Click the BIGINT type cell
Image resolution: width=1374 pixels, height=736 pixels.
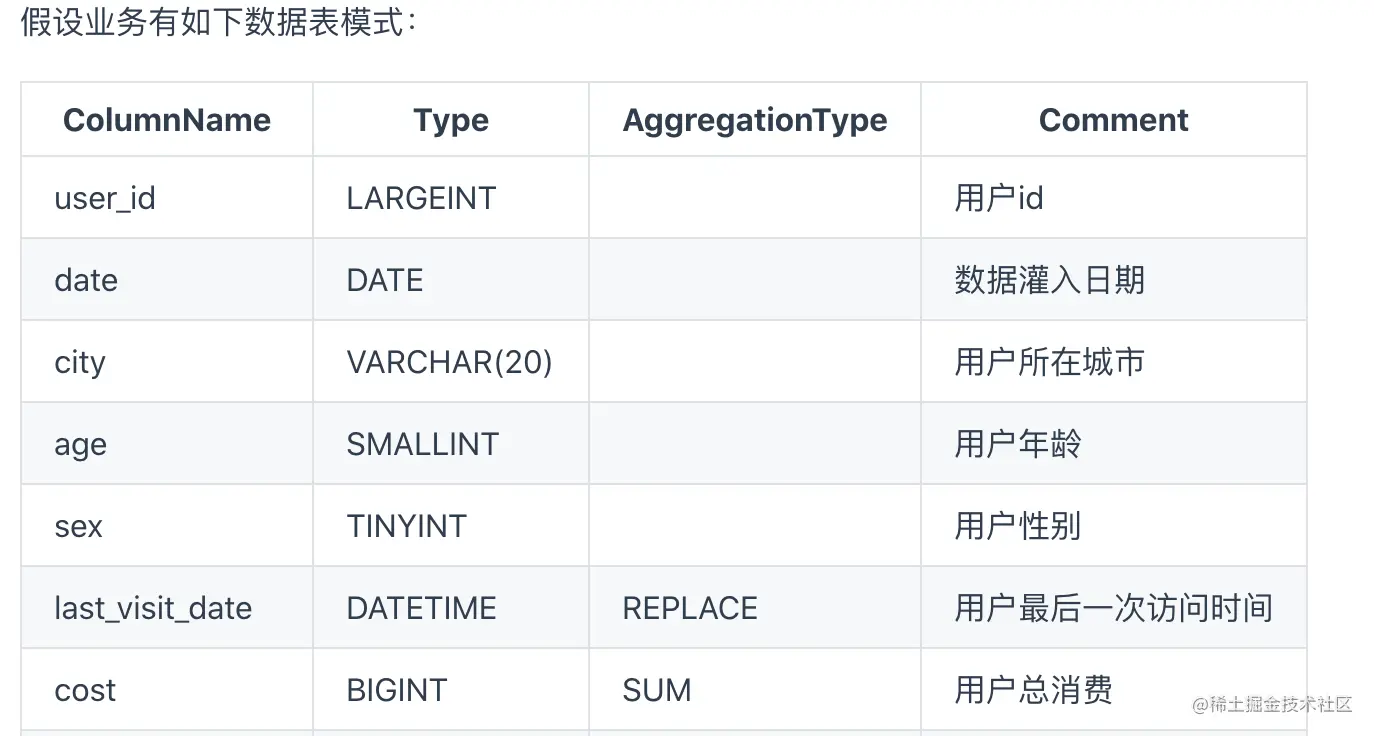[451, 690]
